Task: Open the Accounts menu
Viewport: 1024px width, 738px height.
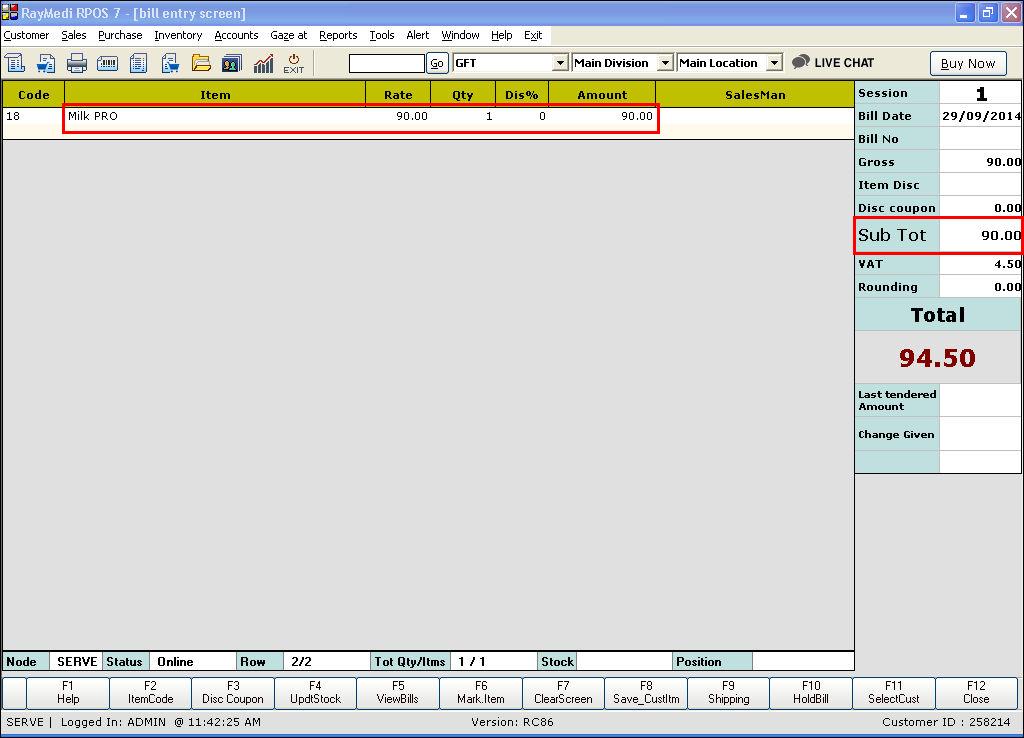Action: (236, 35)
